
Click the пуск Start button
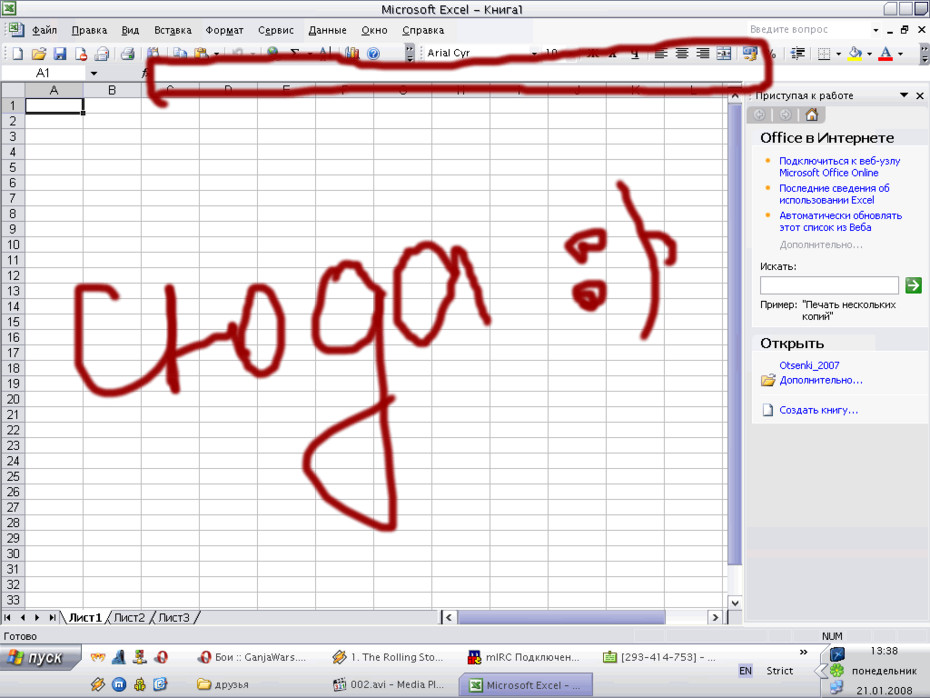(39, 658)
